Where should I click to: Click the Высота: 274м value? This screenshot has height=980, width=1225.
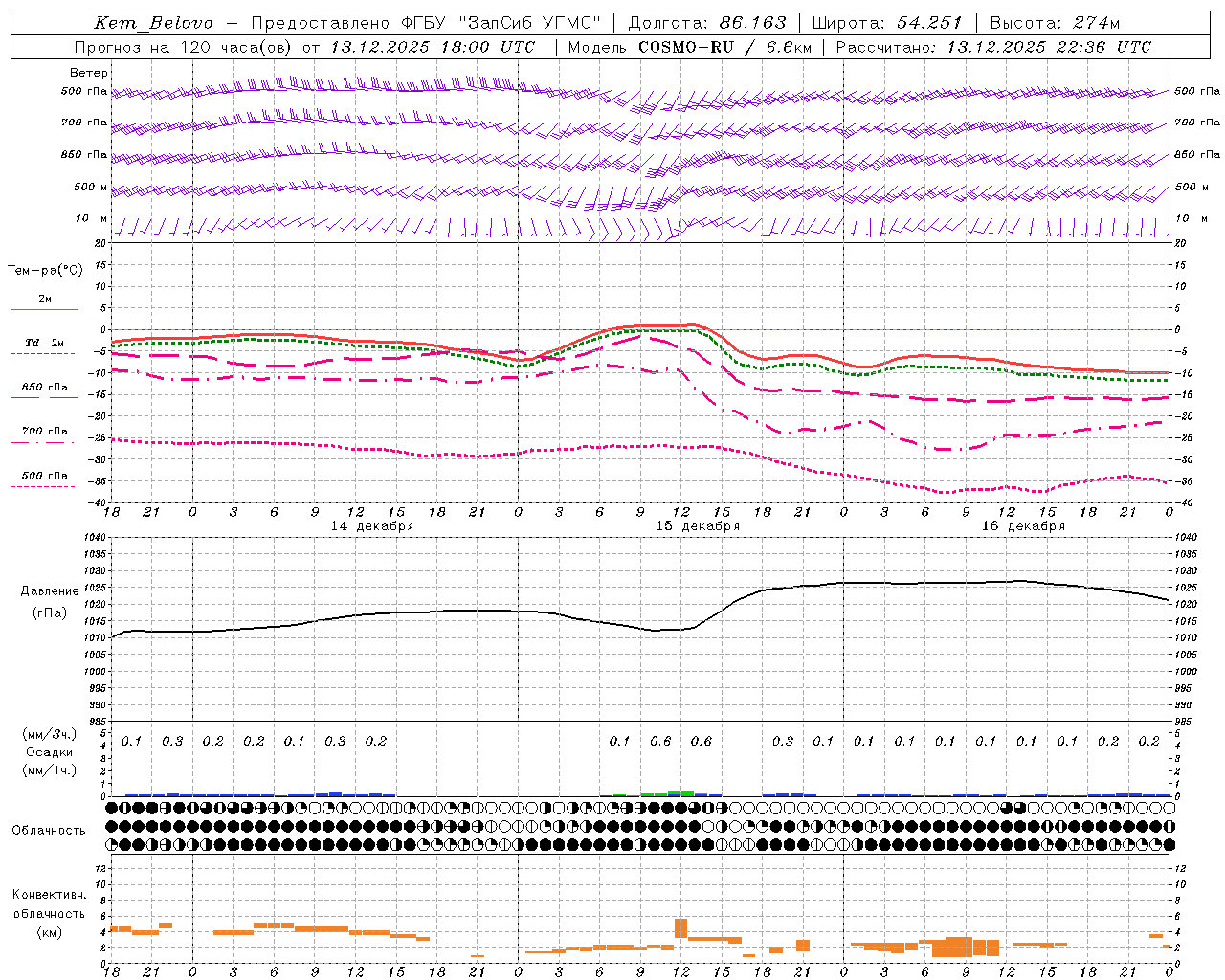(x=1055, y=23)
